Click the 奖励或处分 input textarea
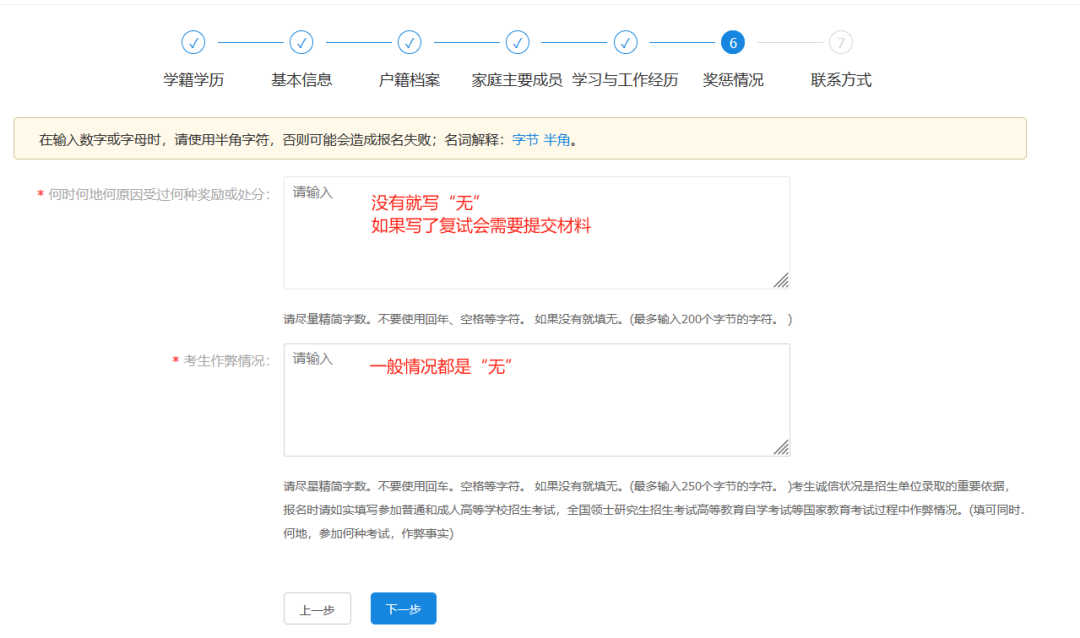The image size is (1080, 638). coord(535,230)
